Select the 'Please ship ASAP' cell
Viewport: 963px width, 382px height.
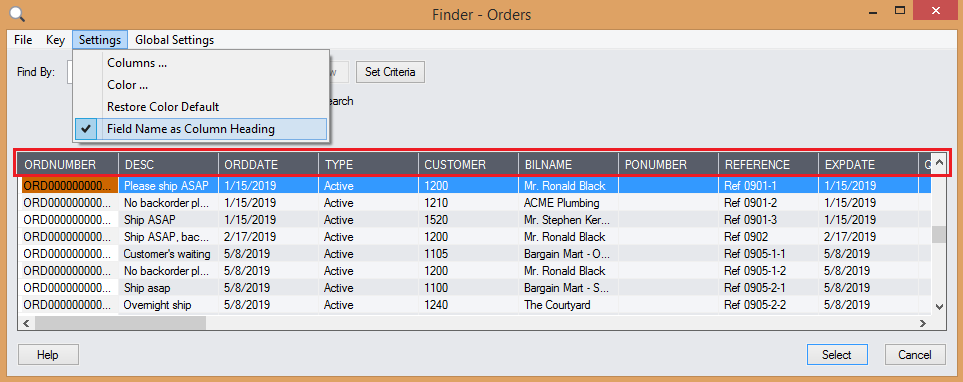coord(168,185)
